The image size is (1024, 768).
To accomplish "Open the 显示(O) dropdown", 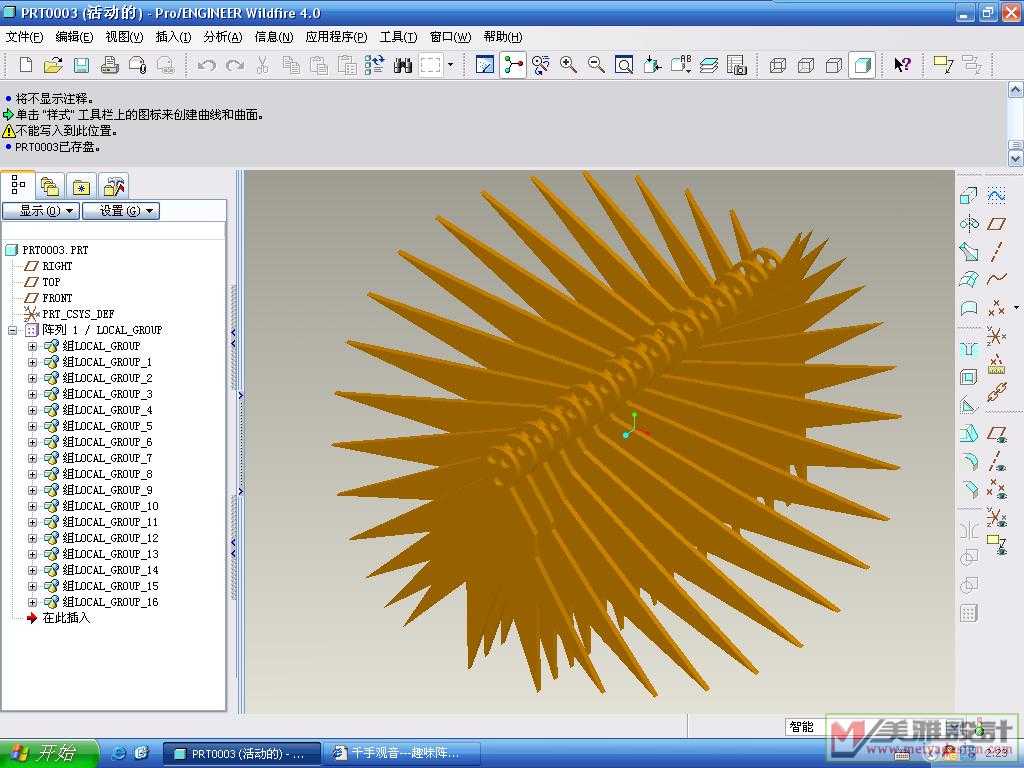I will coord(41,211).
